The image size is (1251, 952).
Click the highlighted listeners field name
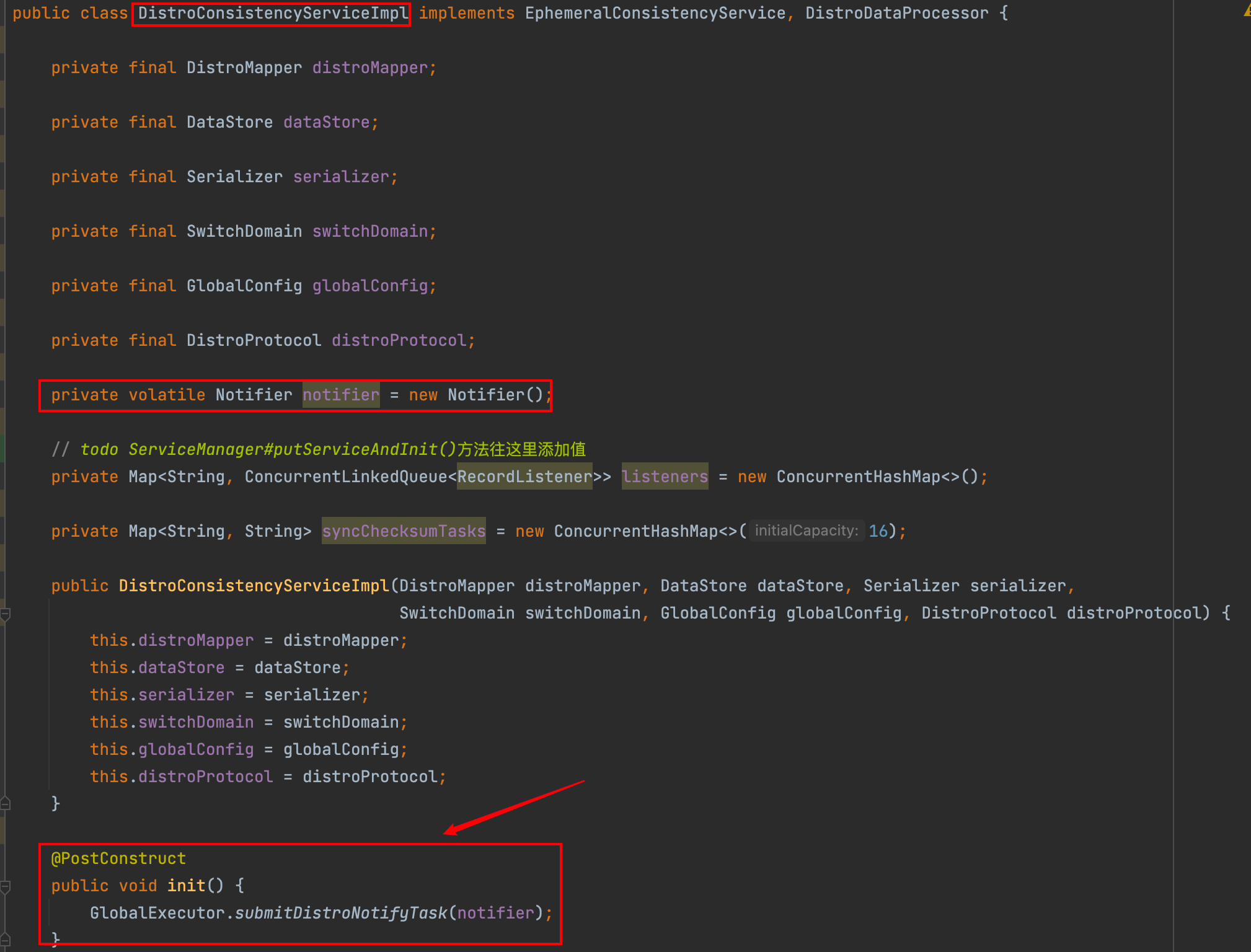click(665, 477)
